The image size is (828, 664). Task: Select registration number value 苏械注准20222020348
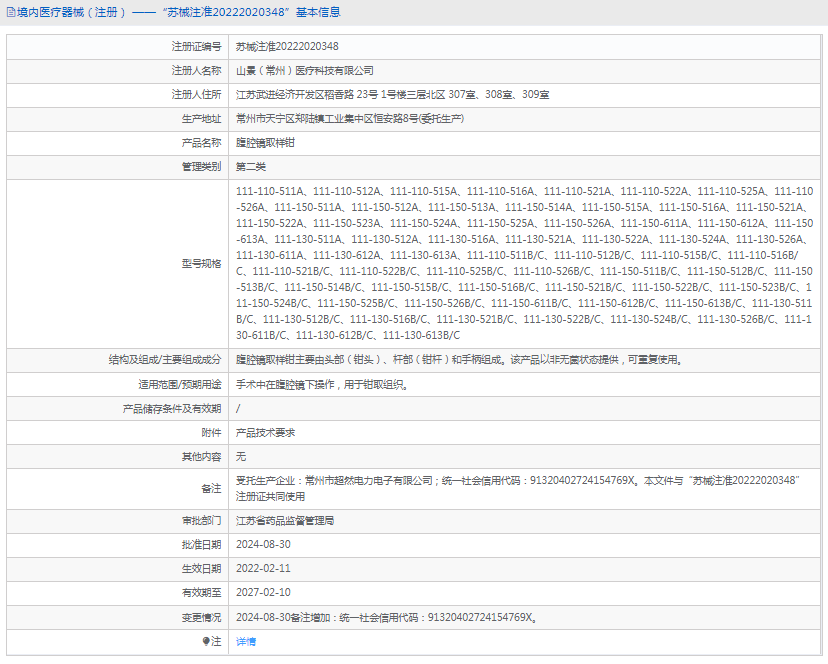287,46
